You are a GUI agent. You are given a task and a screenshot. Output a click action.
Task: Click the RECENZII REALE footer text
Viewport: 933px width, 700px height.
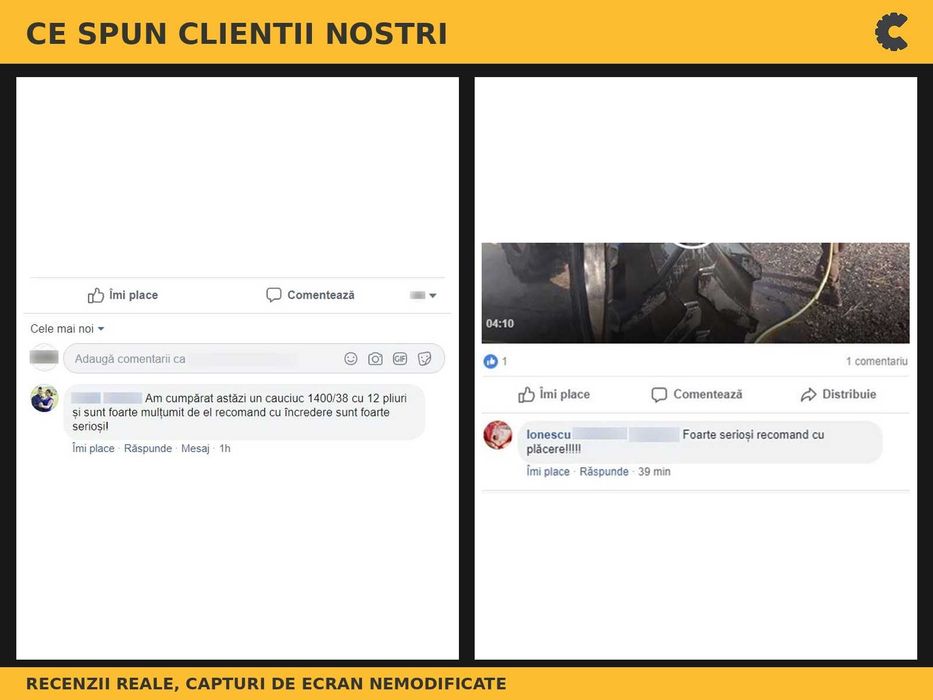pos(266,683)
